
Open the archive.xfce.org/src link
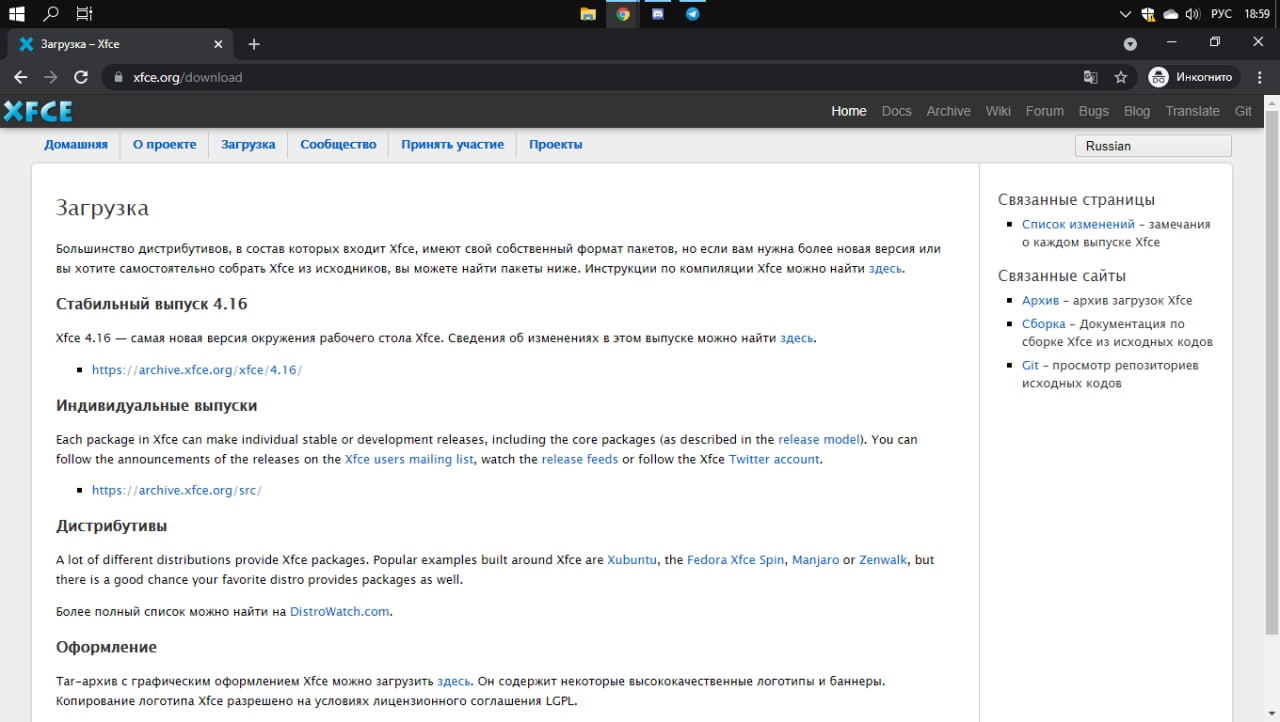177,491
